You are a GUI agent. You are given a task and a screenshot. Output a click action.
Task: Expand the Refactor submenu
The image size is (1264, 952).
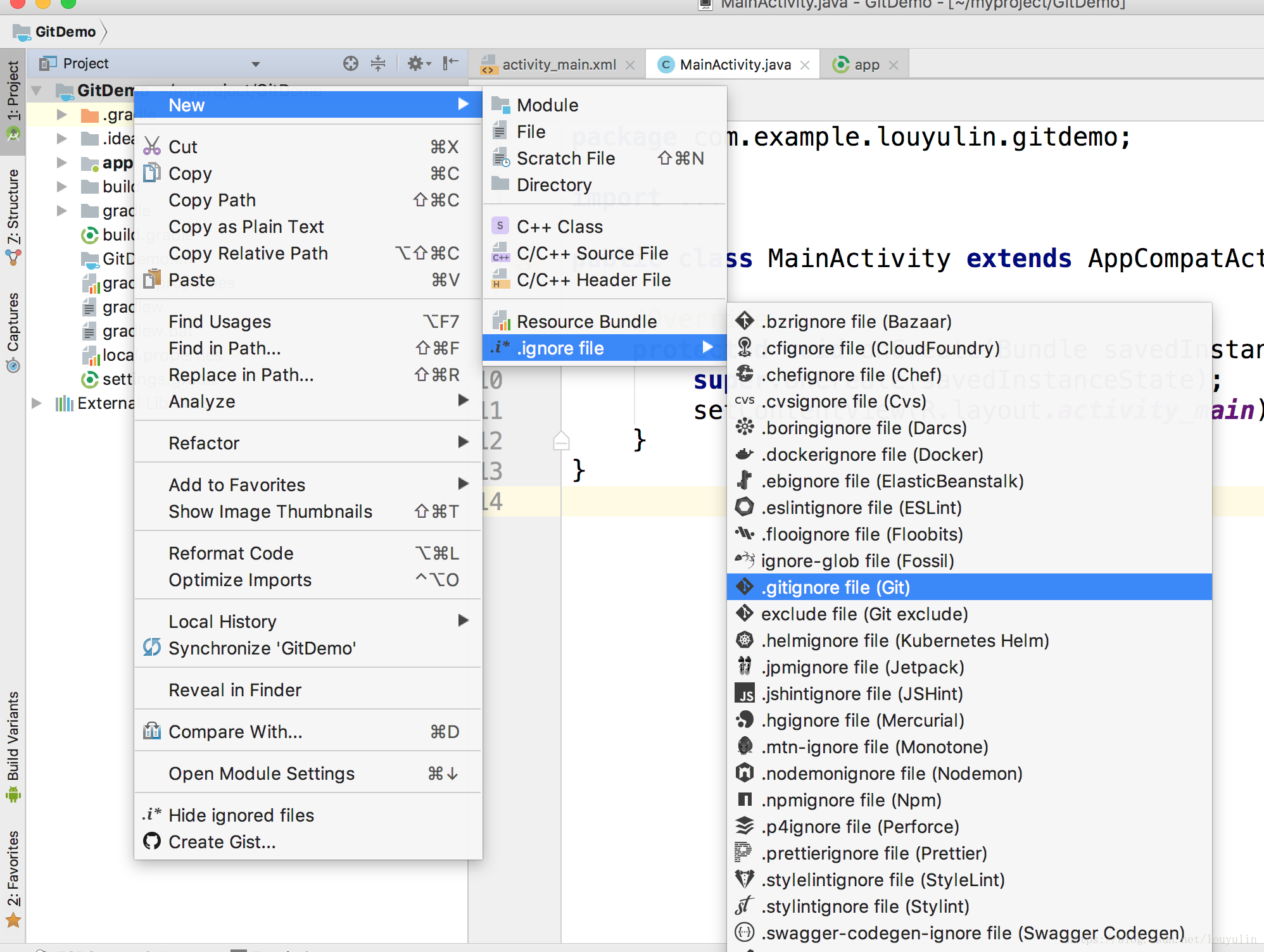tap(308, 442)
